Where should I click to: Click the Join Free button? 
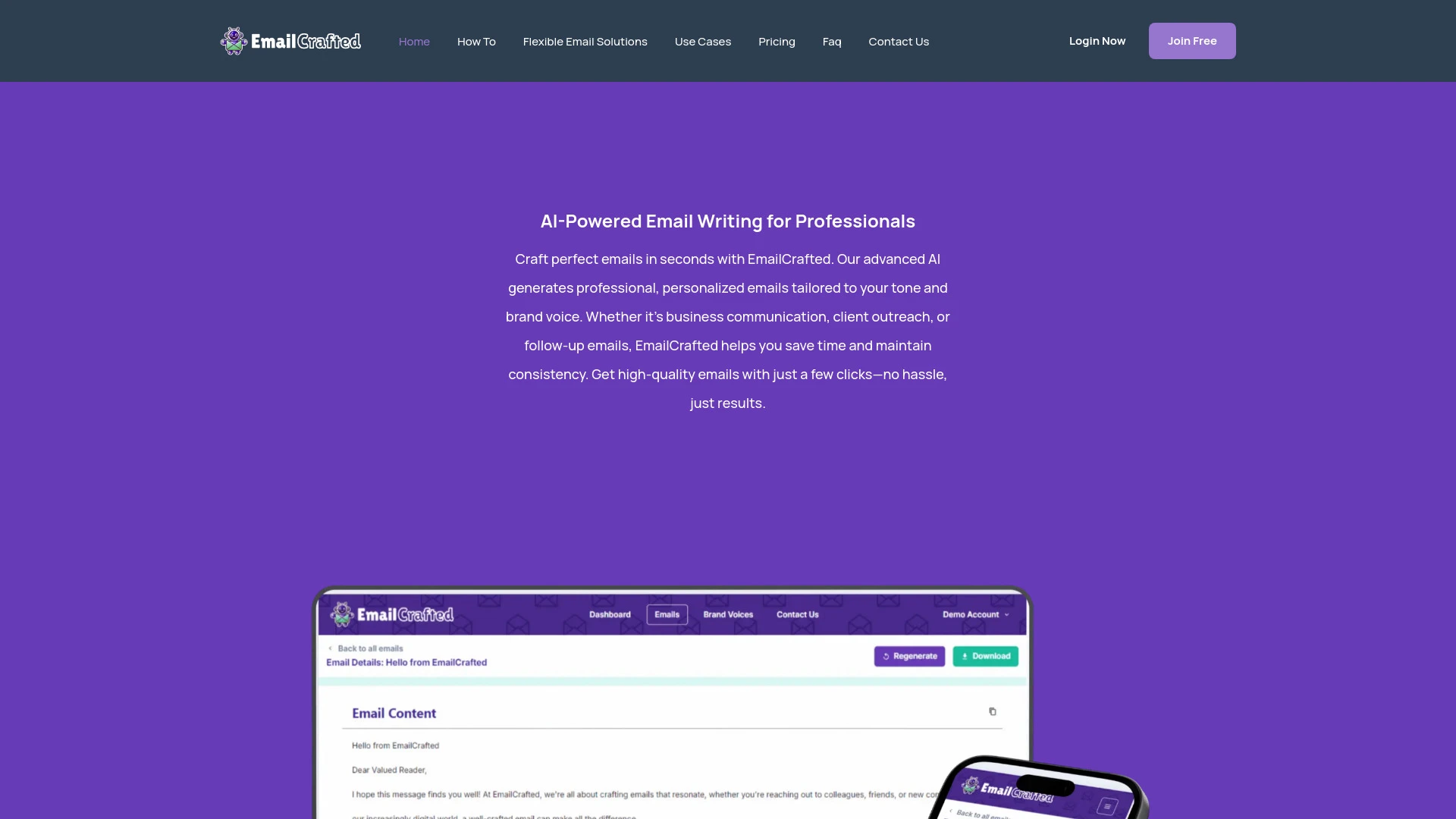[x=1192, y=41]
